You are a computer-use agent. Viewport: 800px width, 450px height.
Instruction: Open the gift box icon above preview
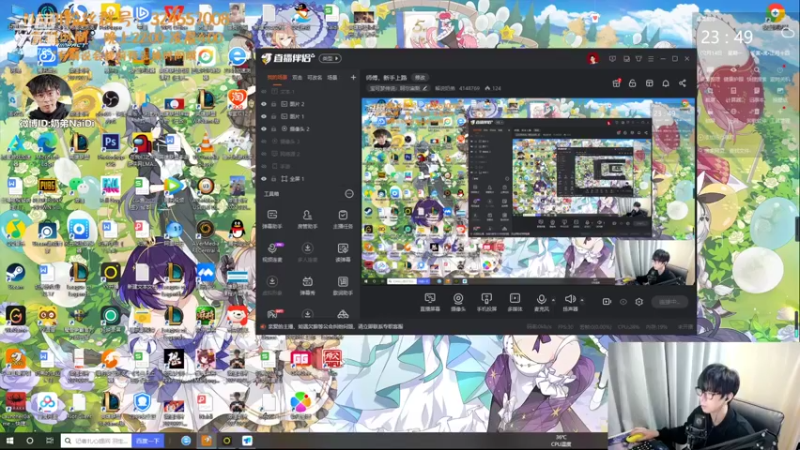click(616, 83)
